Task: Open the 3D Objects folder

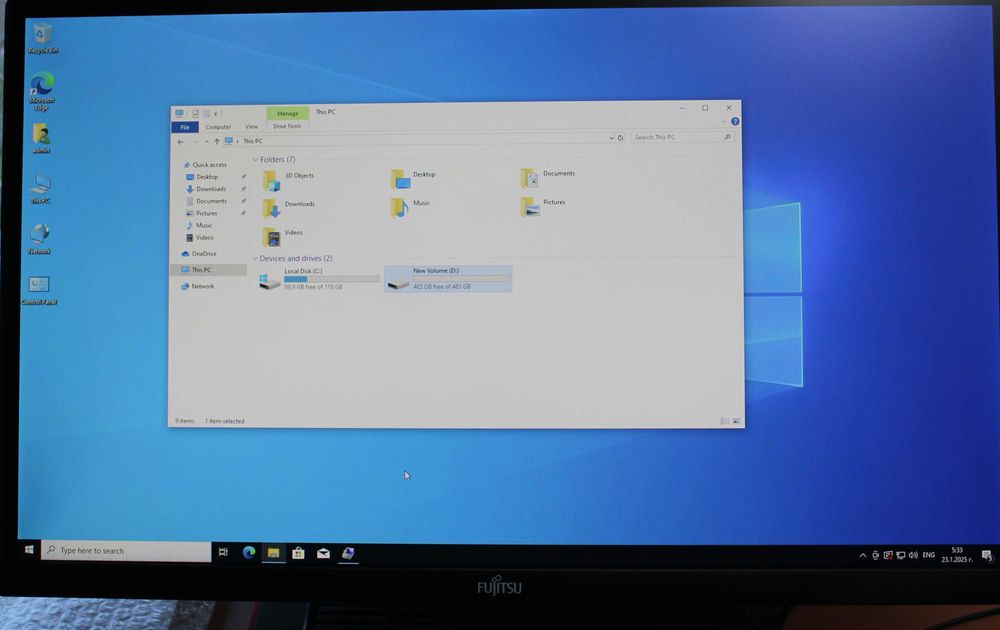Action: click(x=288, y=180)
